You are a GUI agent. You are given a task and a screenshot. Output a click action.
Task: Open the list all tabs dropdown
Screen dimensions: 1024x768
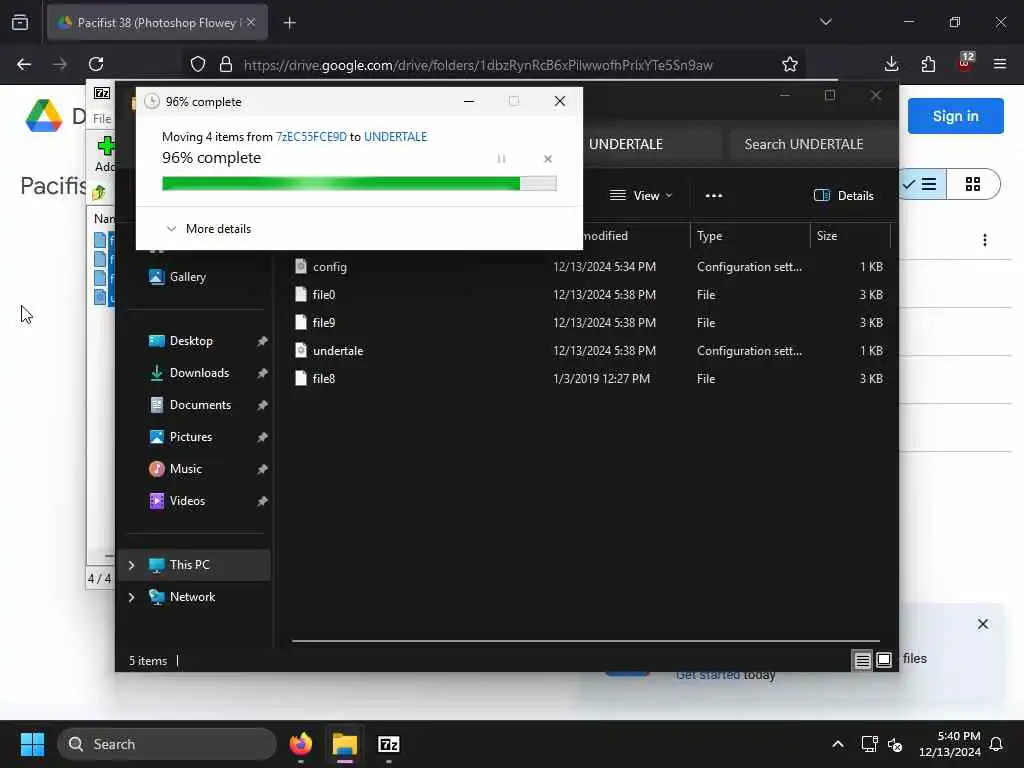[825, 22]
